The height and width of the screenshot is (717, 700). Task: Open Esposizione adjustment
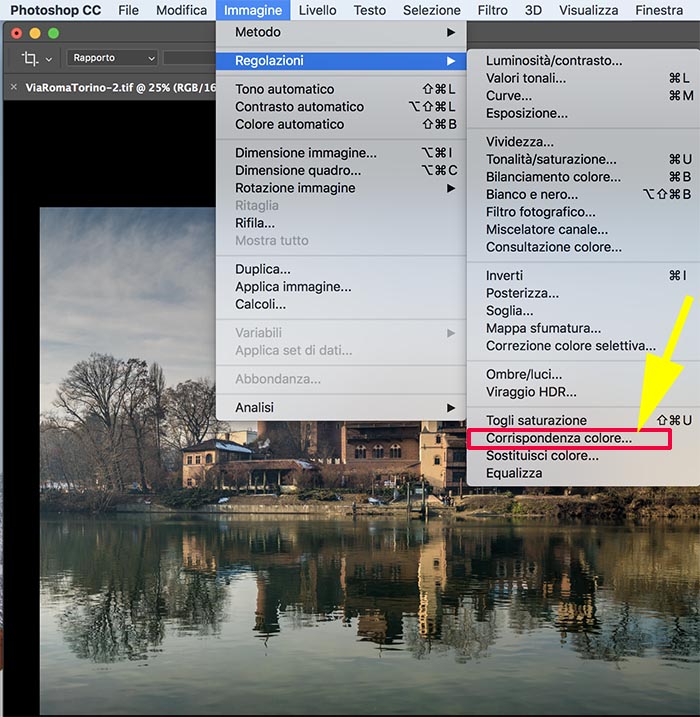[x=583, y=113]
